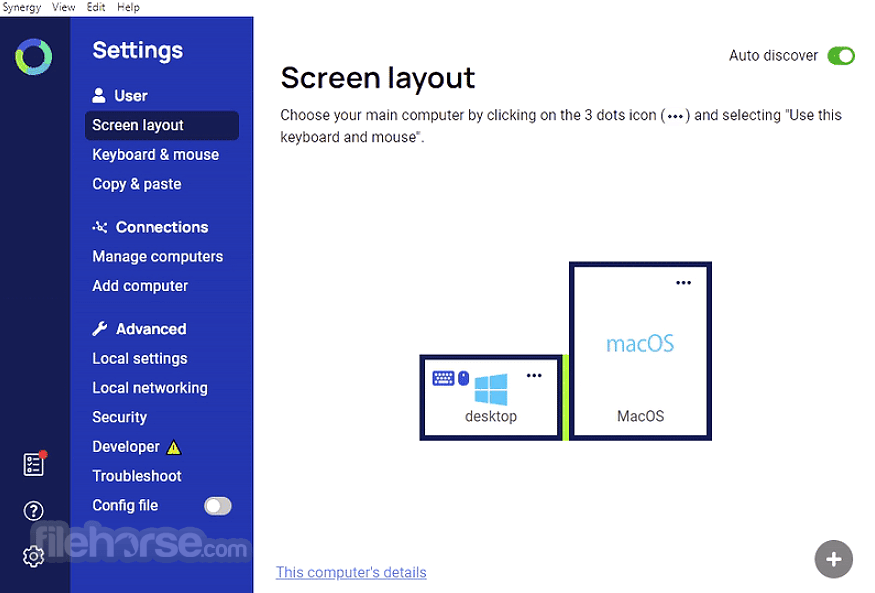Click the keyboard icon on desktop tile
Screen dimensions: 875x593
443,378
